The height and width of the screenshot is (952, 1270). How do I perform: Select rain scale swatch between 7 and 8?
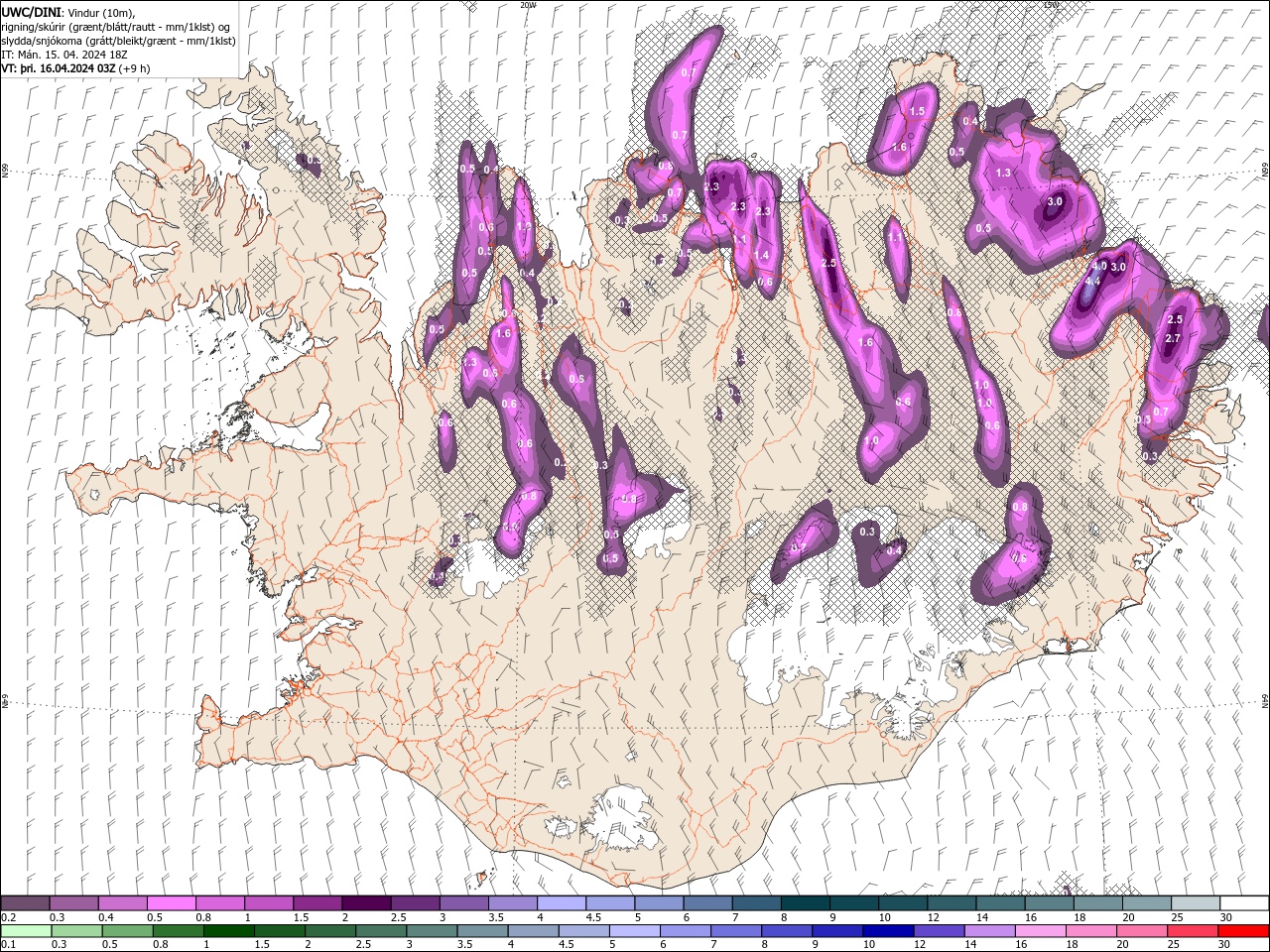[735, 931]
